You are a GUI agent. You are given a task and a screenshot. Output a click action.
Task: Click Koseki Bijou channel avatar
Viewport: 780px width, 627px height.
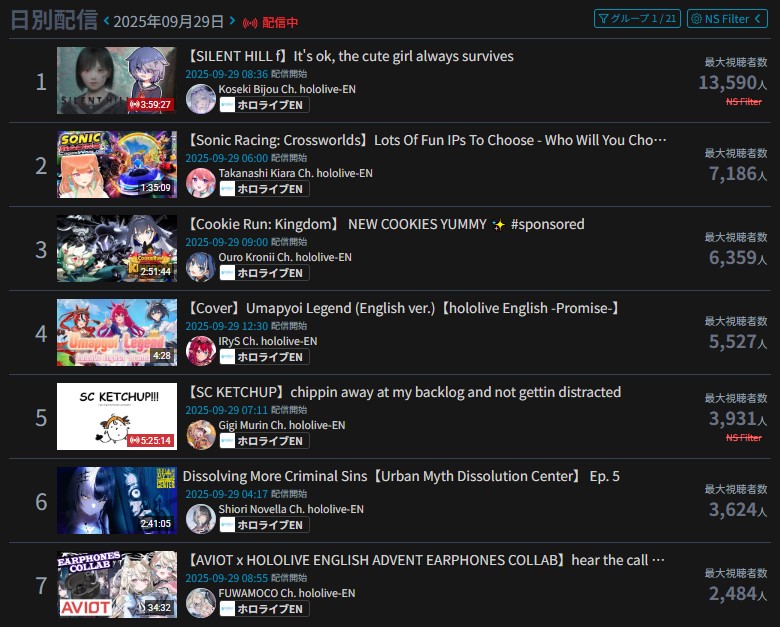point(200,99)
